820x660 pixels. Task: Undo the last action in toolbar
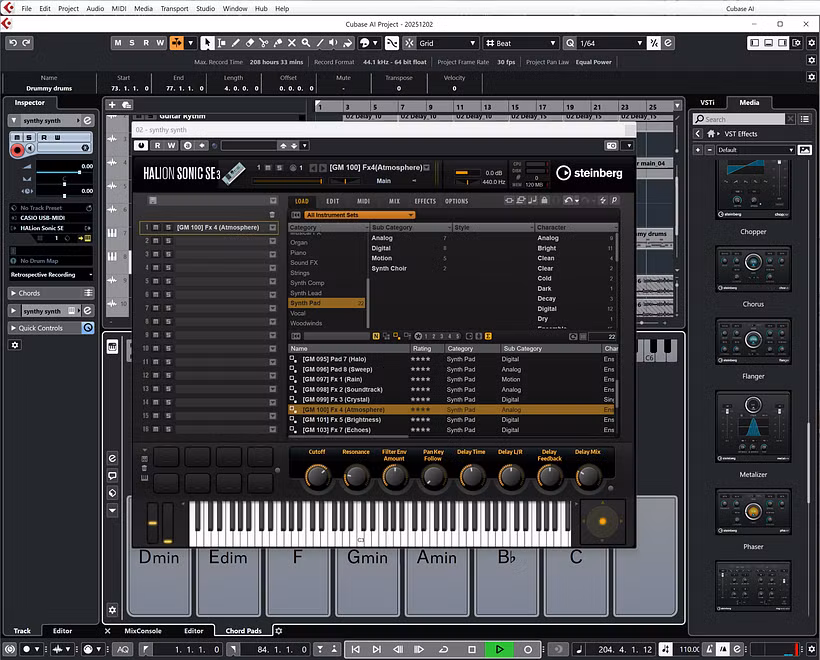point(13,43)
